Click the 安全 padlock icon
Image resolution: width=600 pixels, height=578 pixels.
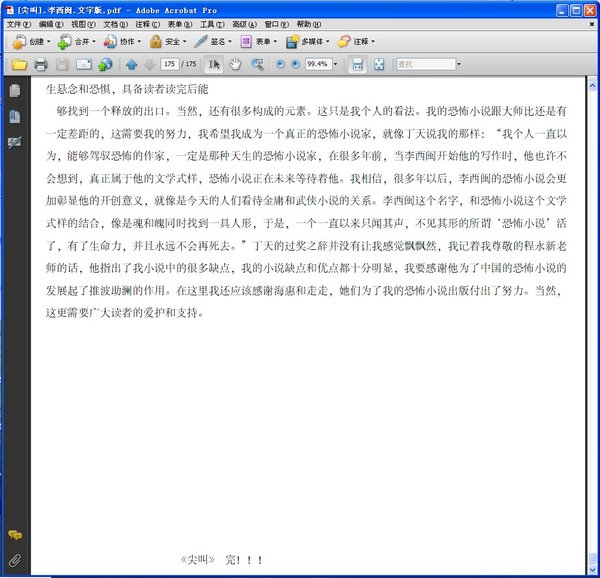click(x=155, y=42)
